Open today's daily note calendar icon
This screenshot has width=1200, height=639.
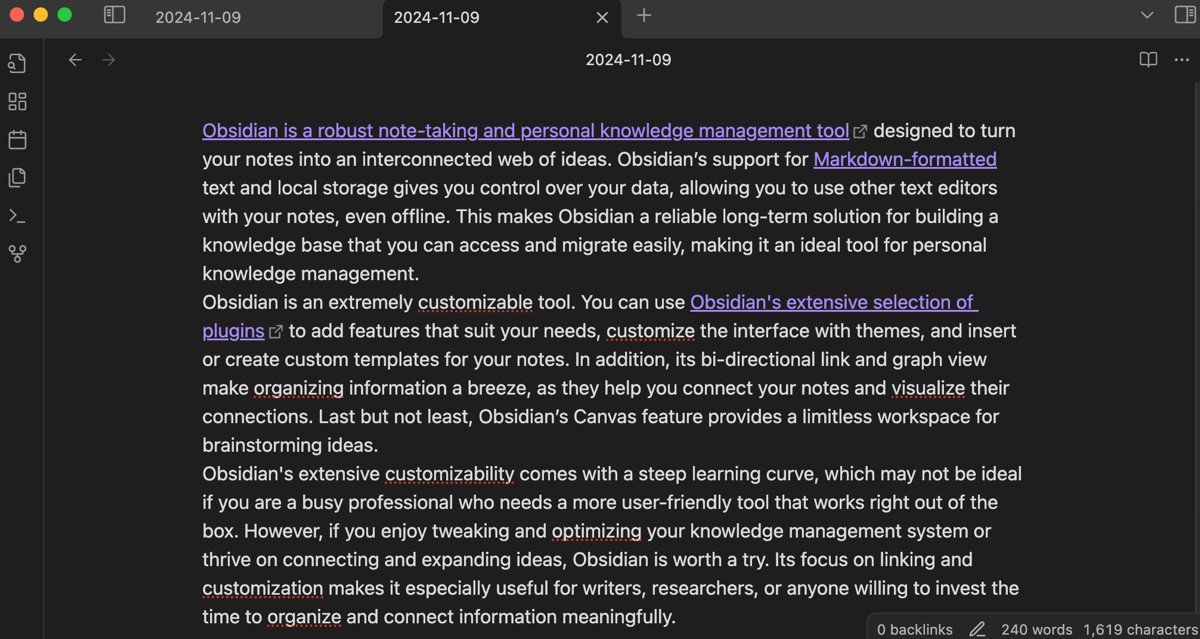pyautogui.click(x=17, y=140)
